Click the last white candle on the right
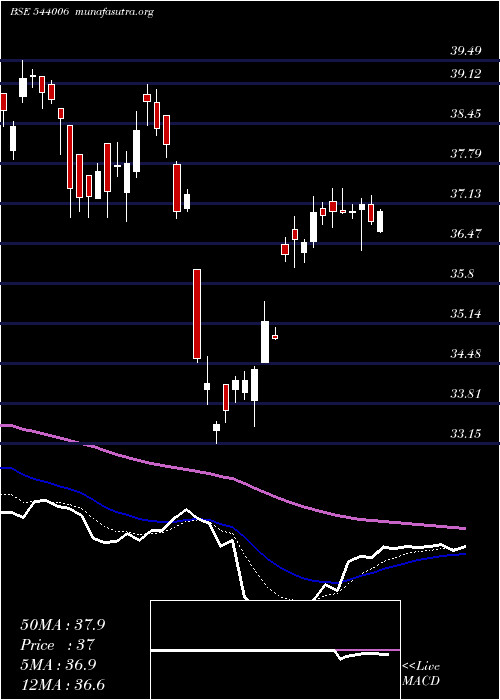The width and height of the screenshot is (500, 700). click(380, 221)
